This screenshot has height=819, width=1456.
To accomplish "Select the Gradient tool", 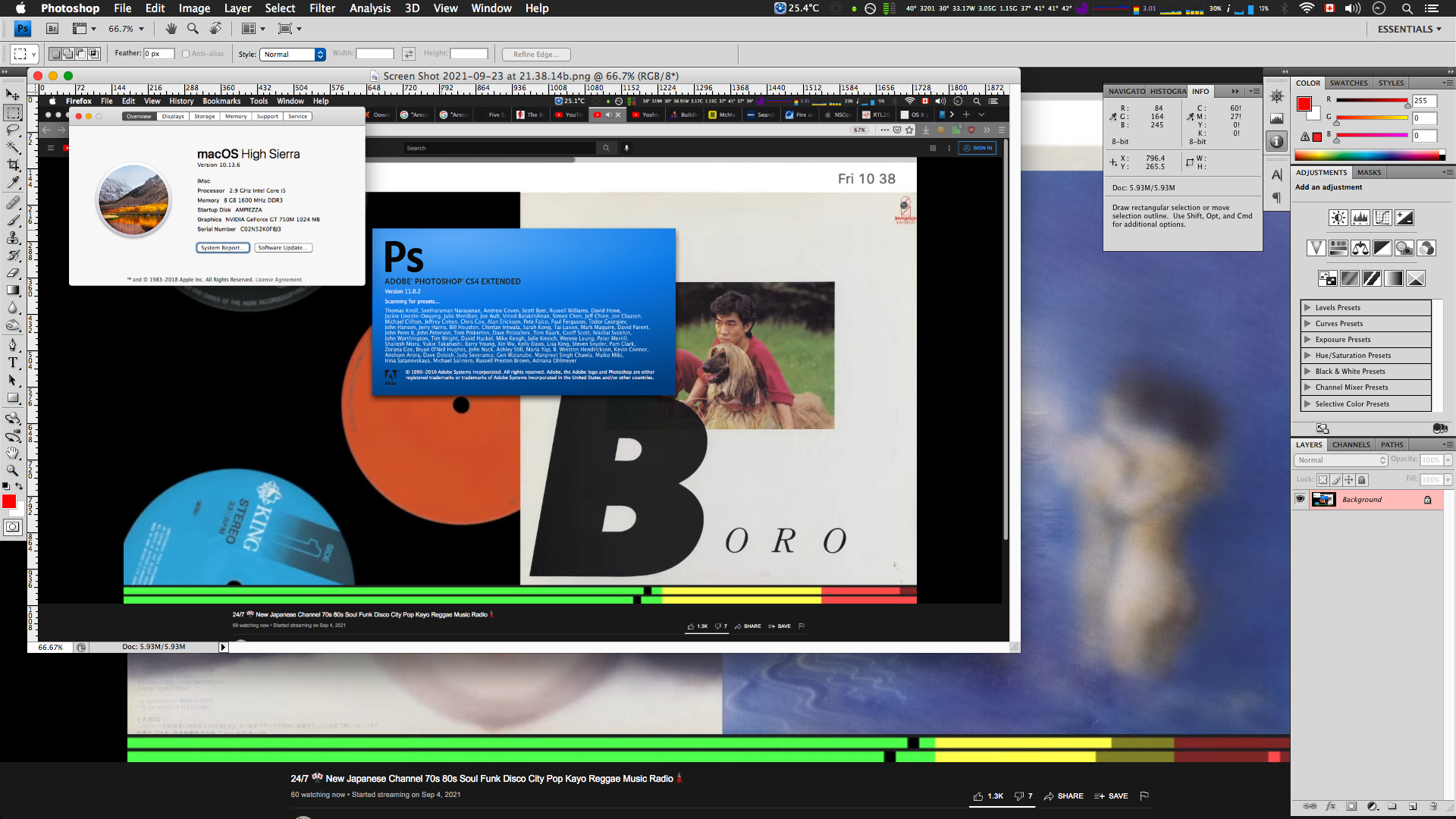I will [x=13, y=290].
